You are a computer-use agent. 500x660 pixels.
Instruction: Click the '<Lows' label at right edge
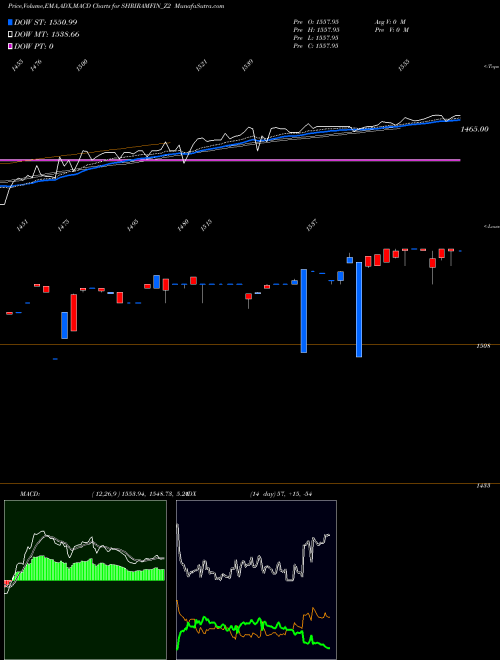(x=491, y=226)
